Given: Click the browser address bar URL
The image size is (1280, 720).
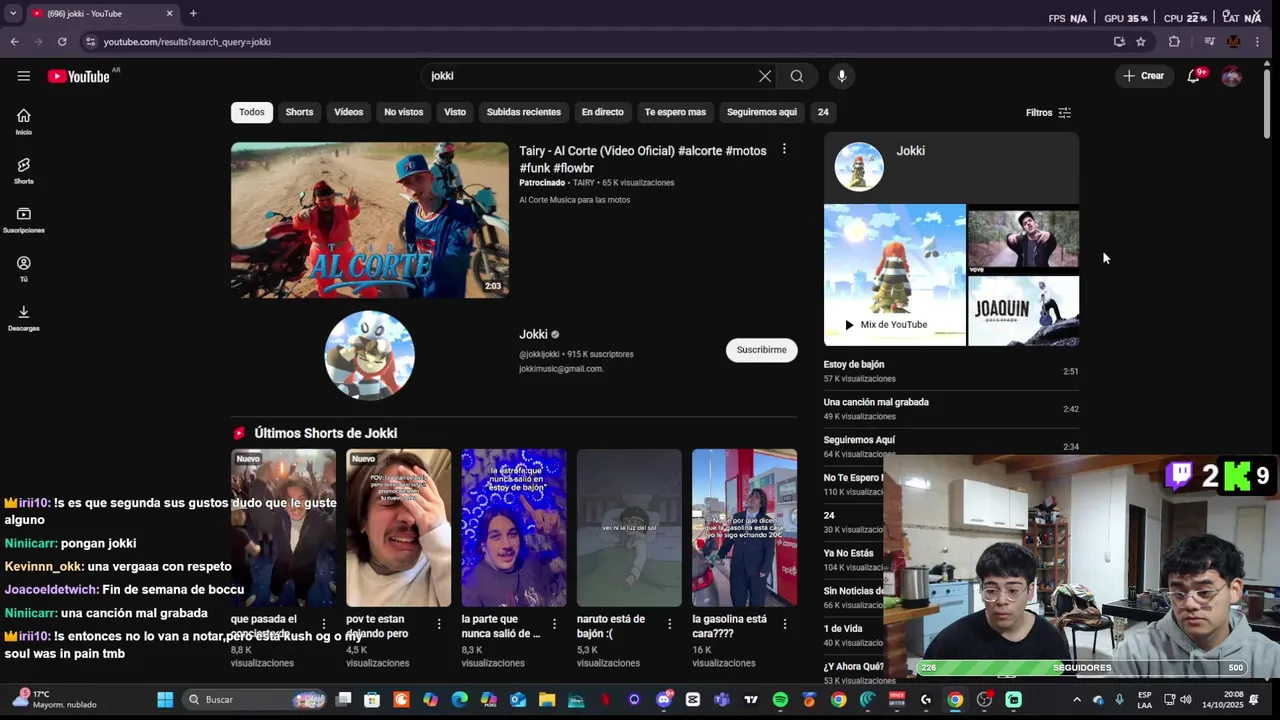Looking at the screenshot, I should 187,42.
